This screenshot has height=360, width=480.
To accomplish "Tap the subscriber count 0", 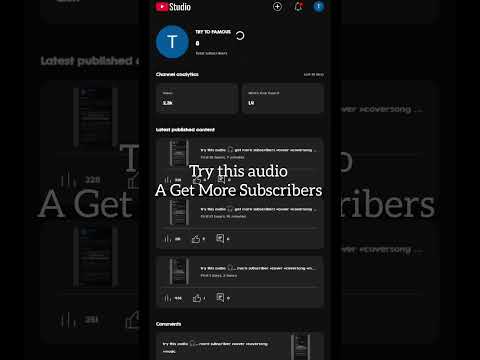I will coord(197,43).
